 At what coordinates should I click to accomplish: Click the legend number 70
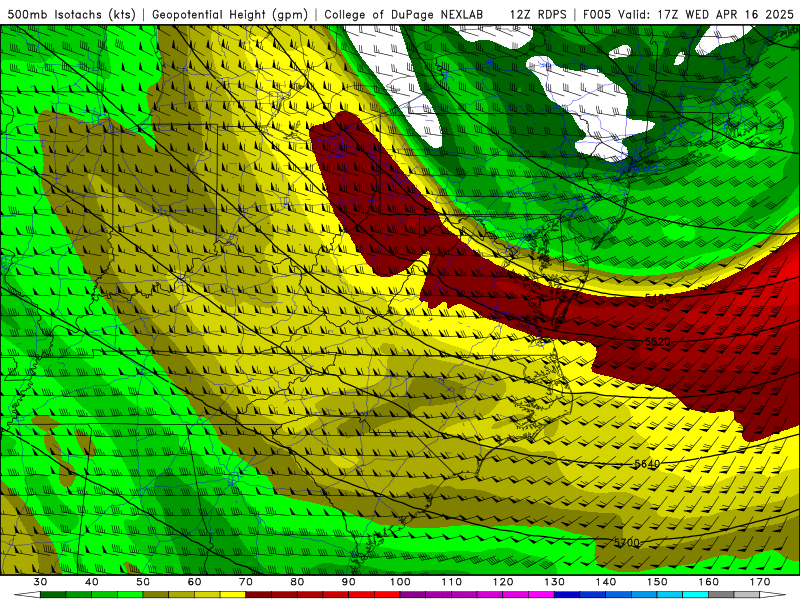tap(246, 582)
